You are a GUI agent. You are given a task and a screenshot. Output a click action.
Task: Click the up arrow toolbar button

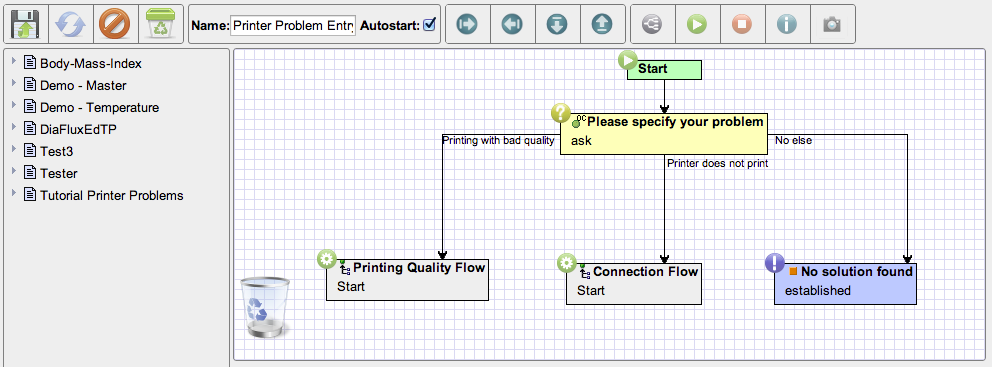pyautogui.click(x=602, y=25)
